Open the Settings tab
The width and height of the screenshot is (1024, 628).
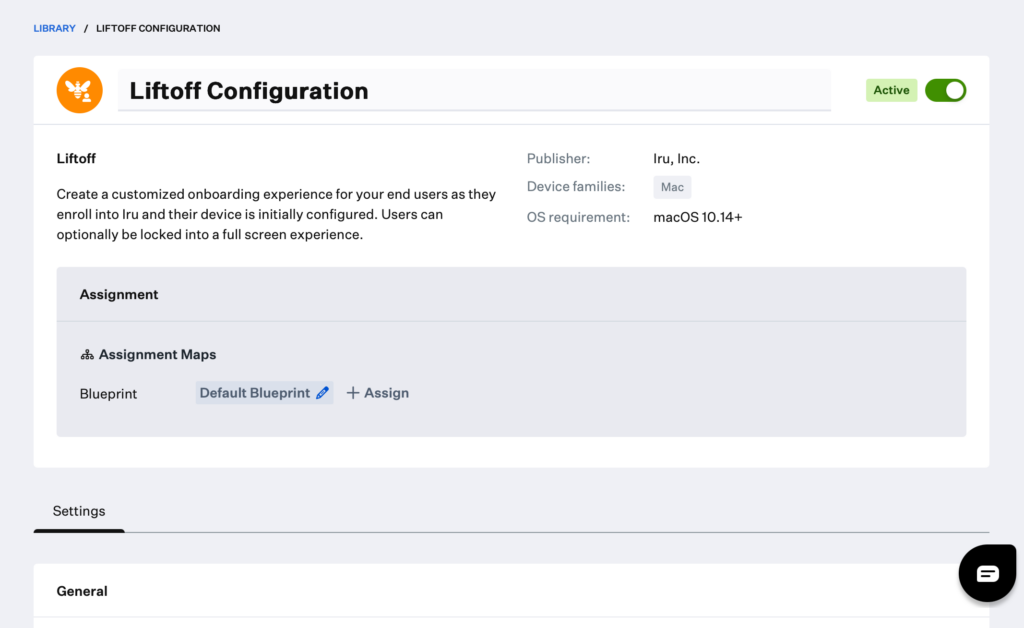(x=79, y=511)
